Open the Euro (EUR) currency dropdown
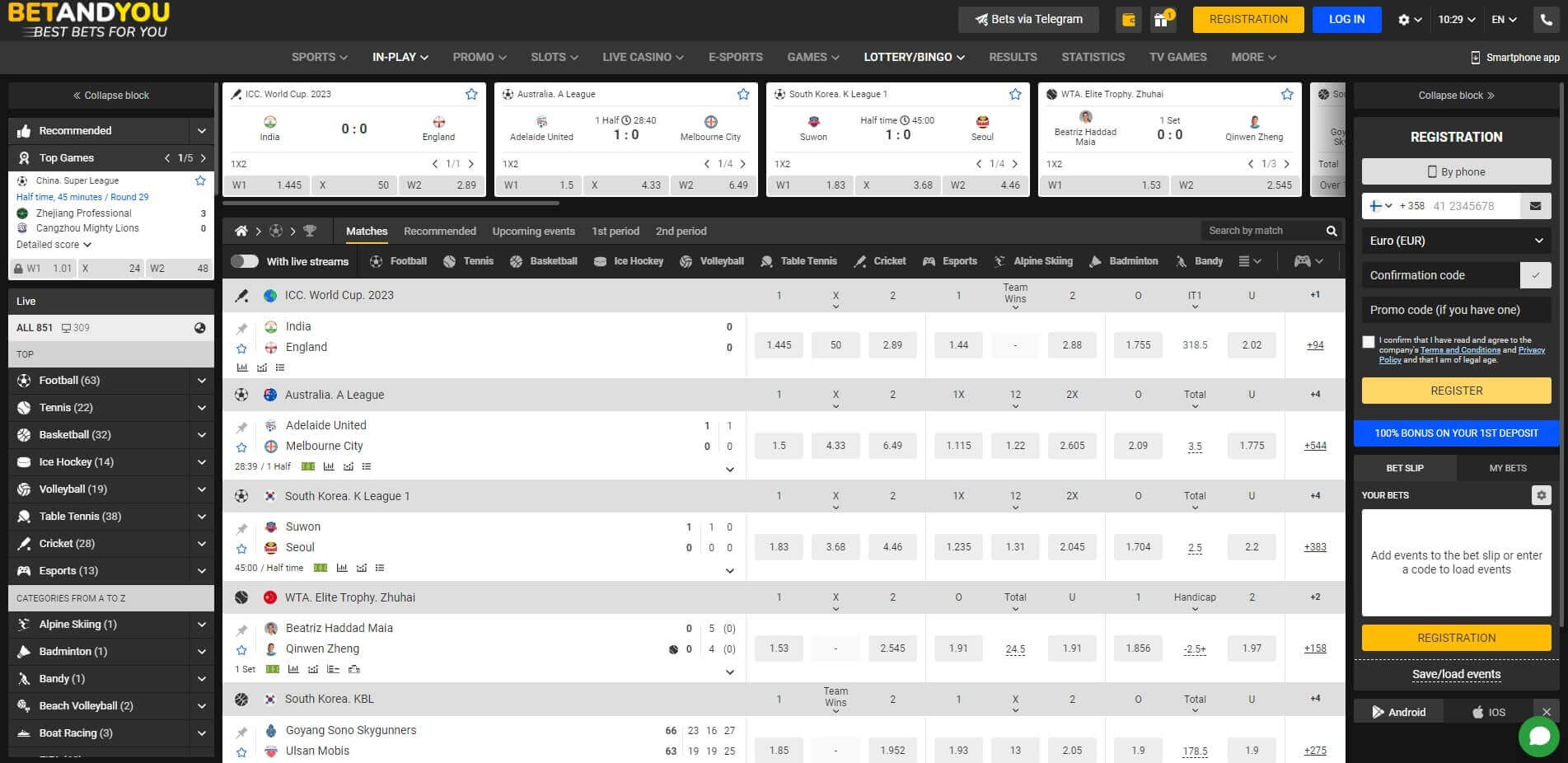 coord(1455,240)
